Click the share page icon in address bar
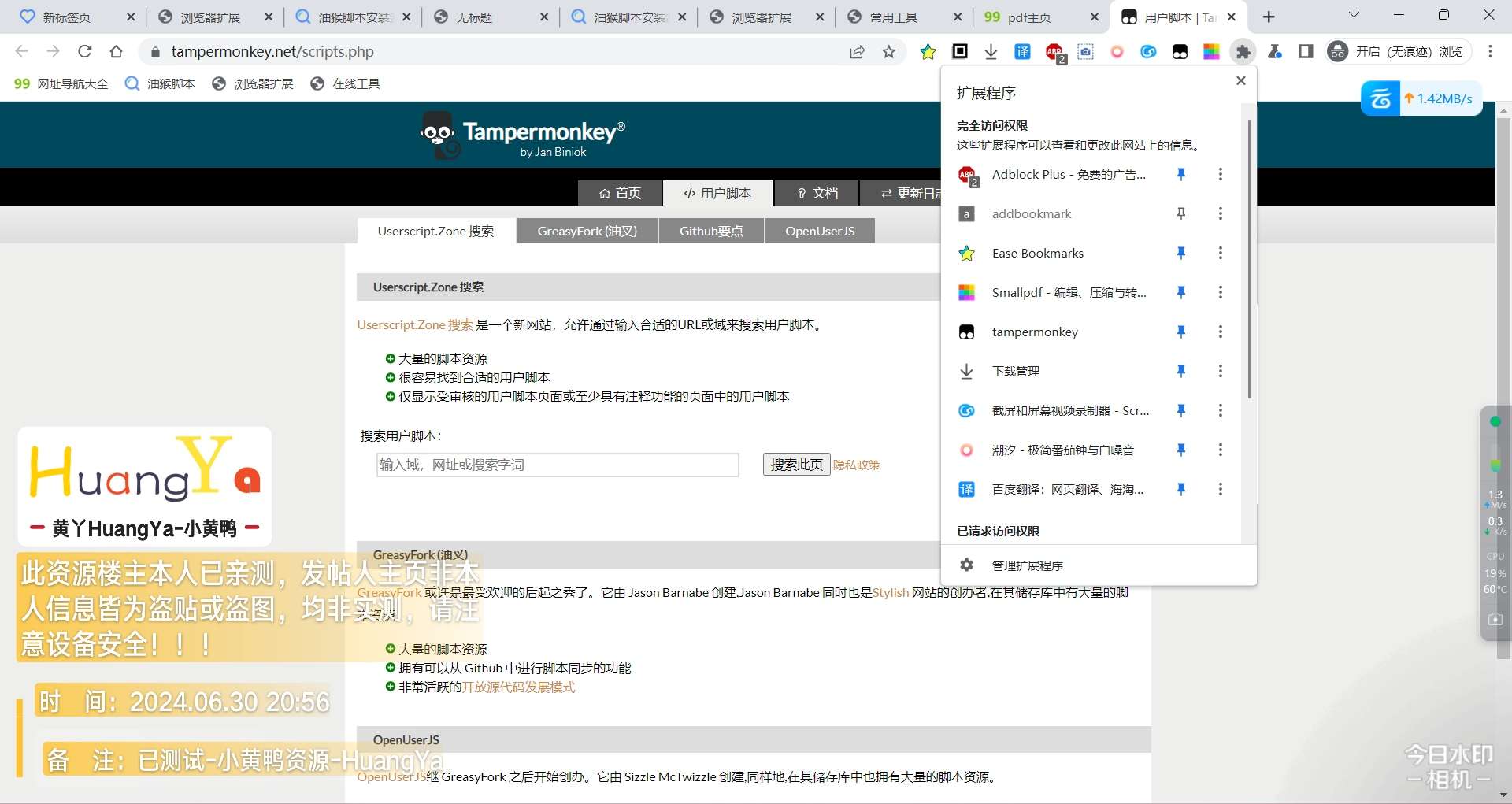1512x804 pixels. [x=858, y=52]
